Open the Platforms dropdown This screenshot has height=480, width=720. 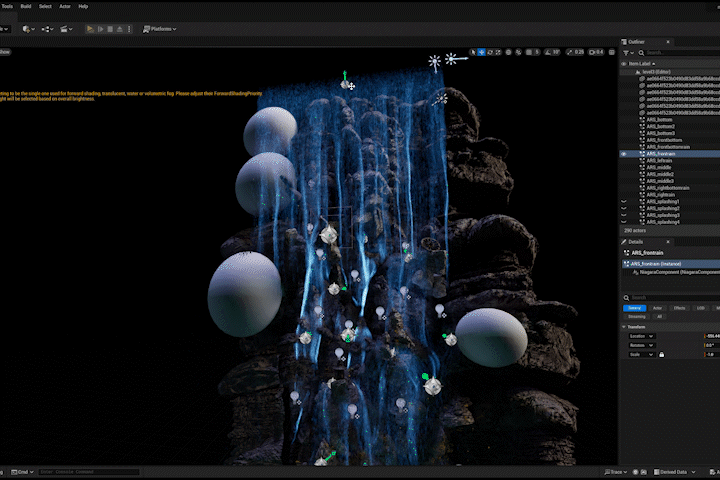(159, 29)
